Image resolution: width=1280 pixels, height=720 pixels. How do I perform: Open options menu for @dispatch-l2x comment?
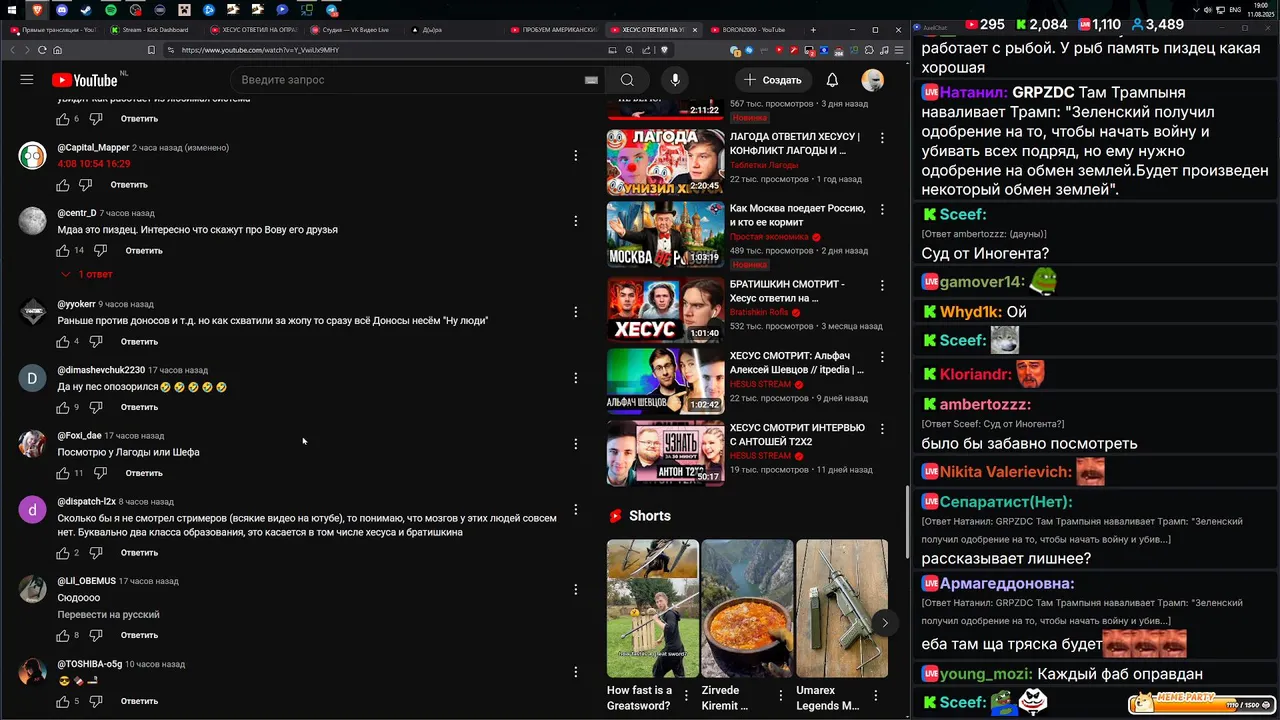575,509
